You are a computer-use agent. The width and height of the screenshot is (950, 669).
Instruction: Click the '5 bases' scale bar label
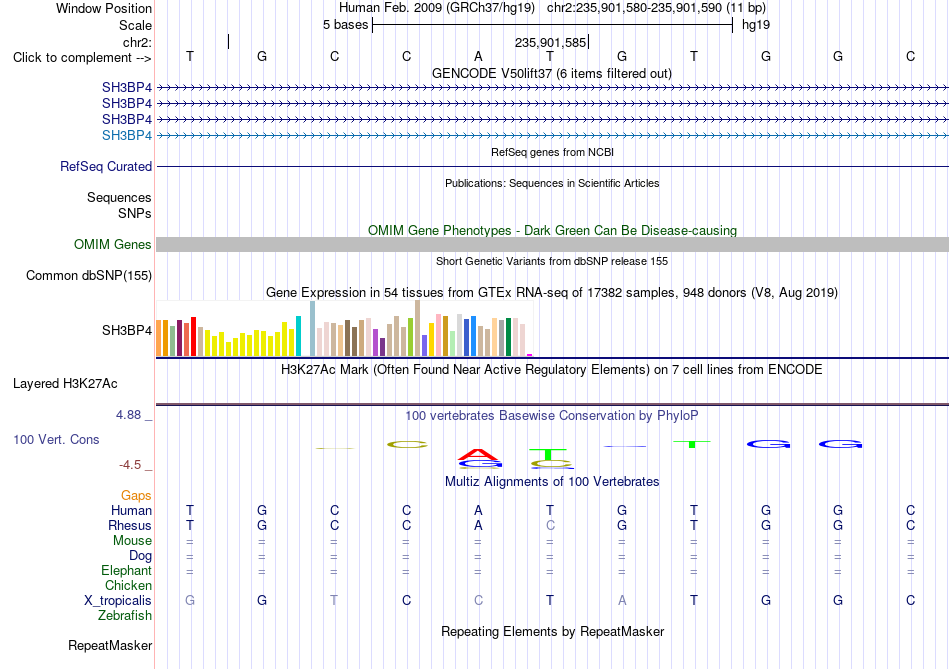[345, 25]
